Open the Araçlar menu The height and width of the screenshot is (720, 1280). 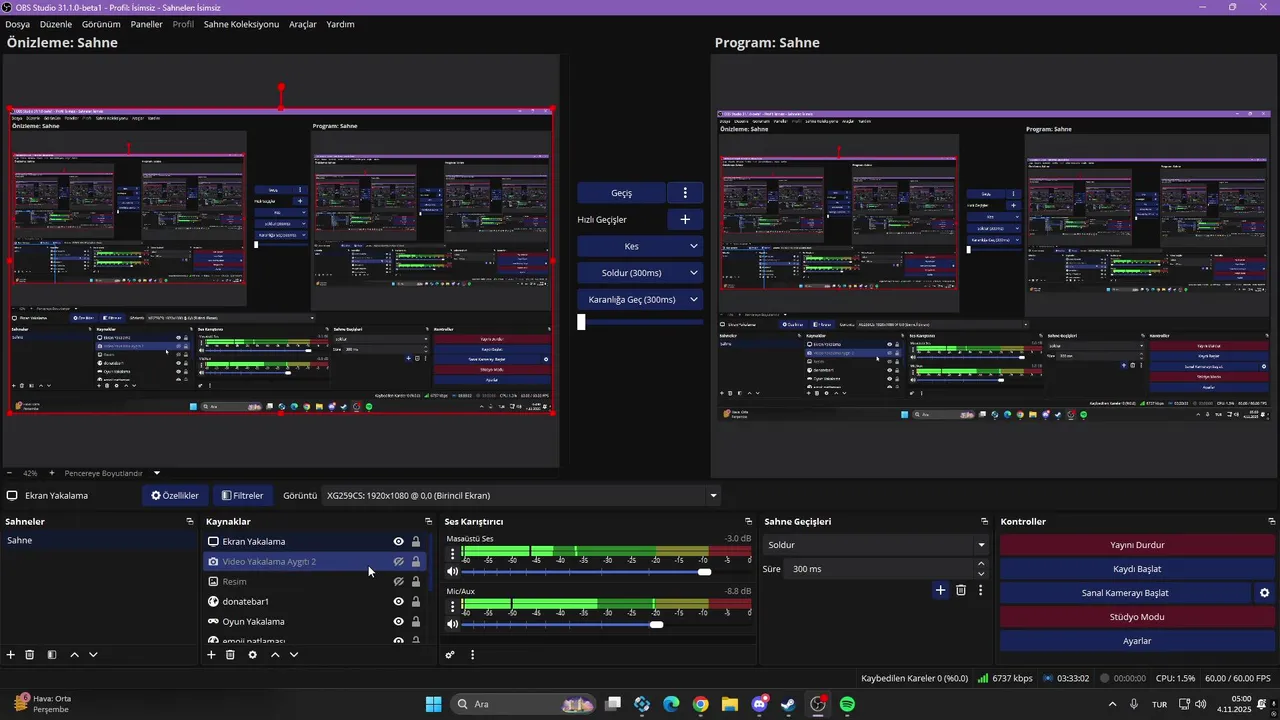303,24
